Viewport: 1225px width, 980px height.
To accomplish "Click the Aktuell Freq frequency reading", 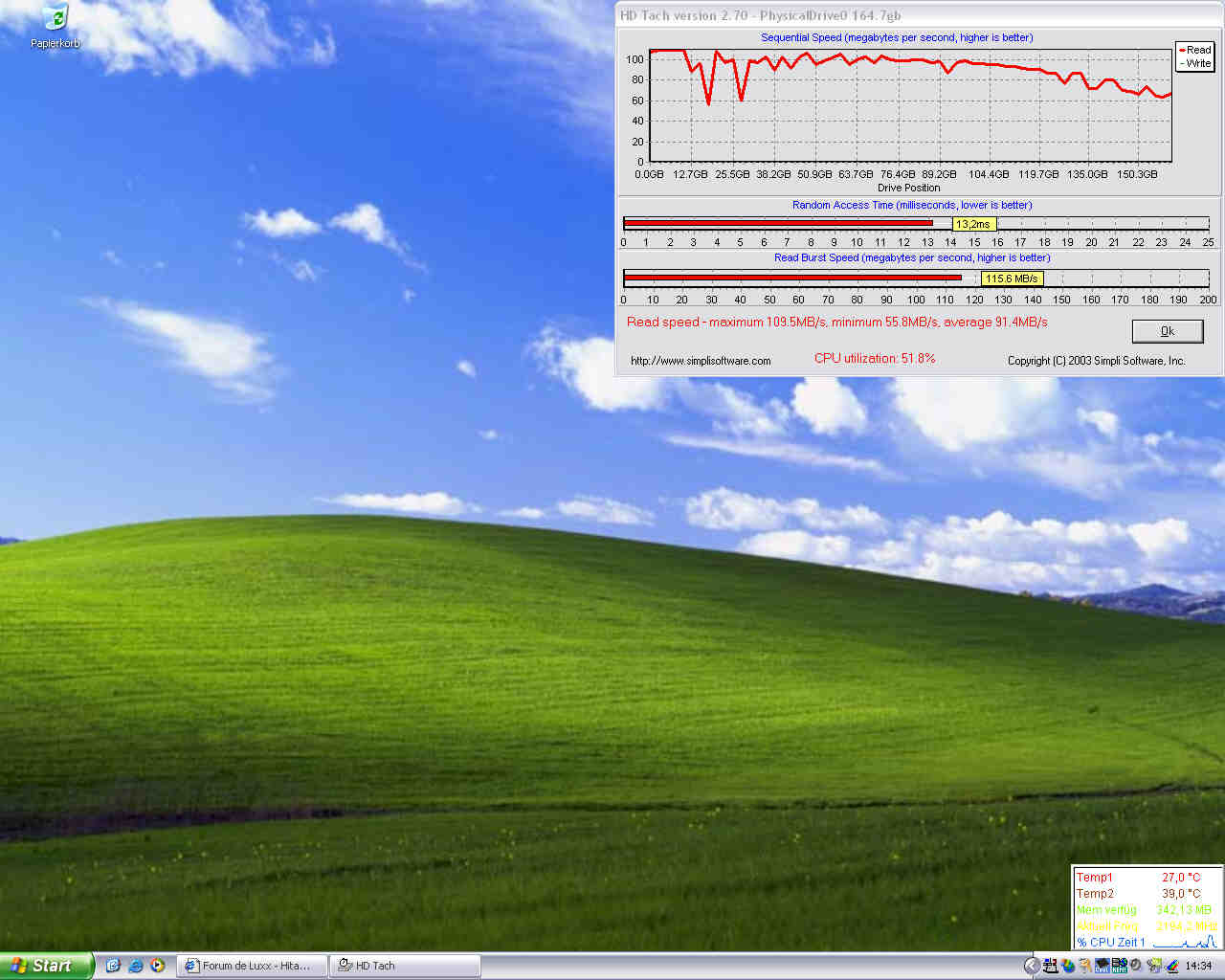I will coord(1146,925).
